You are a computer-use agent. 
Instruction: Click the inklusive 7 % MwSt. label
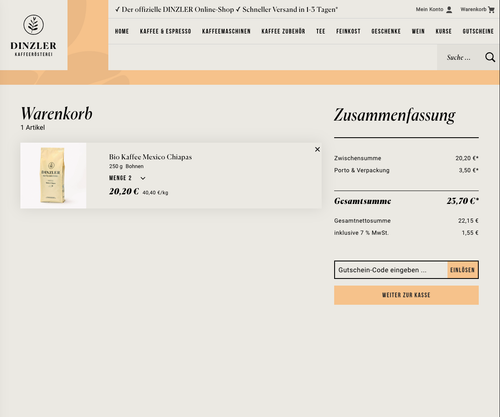(361, 233)
